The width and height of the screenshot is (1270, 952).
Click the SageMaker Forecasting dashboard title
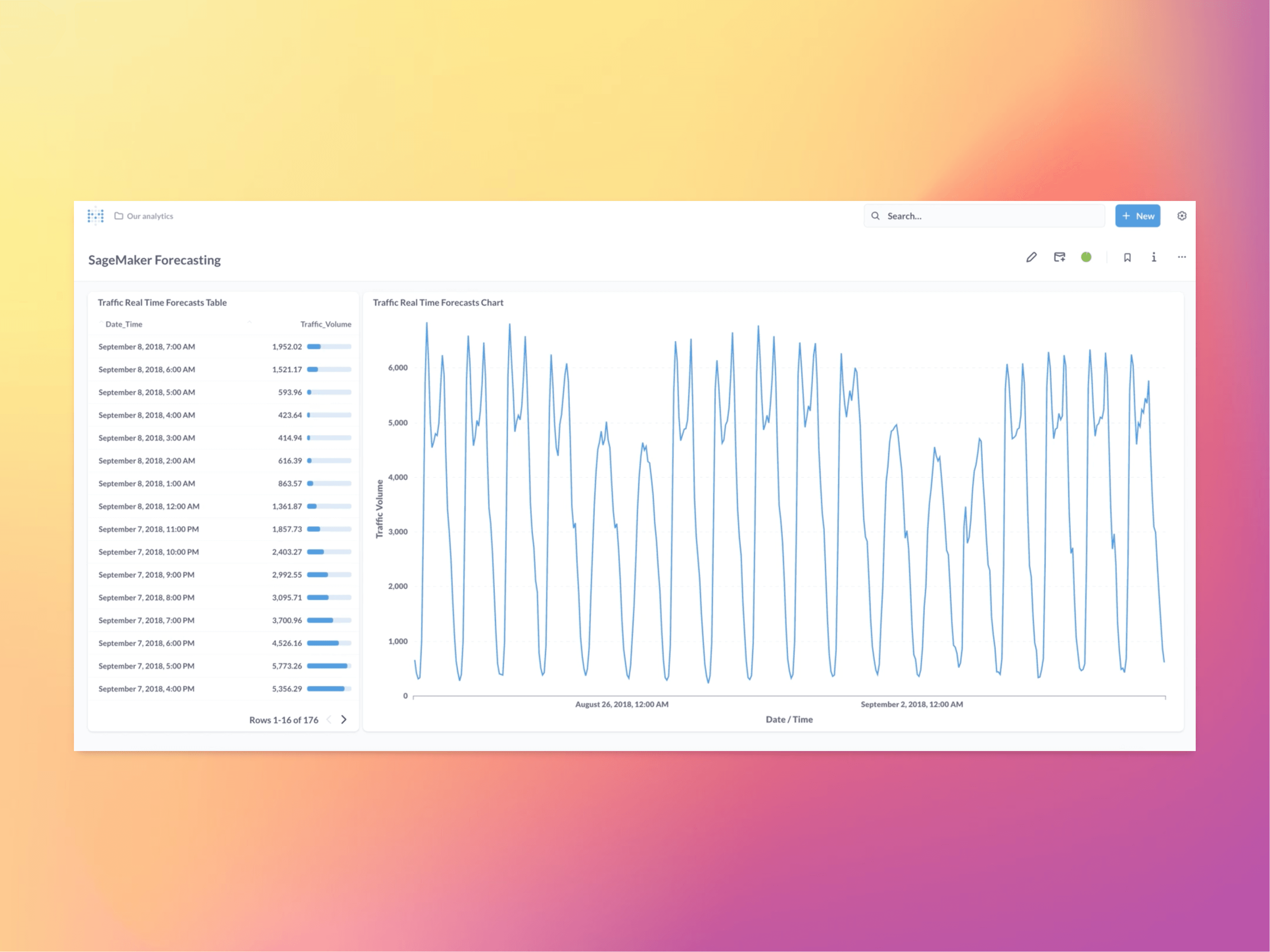tap(154, 260)
